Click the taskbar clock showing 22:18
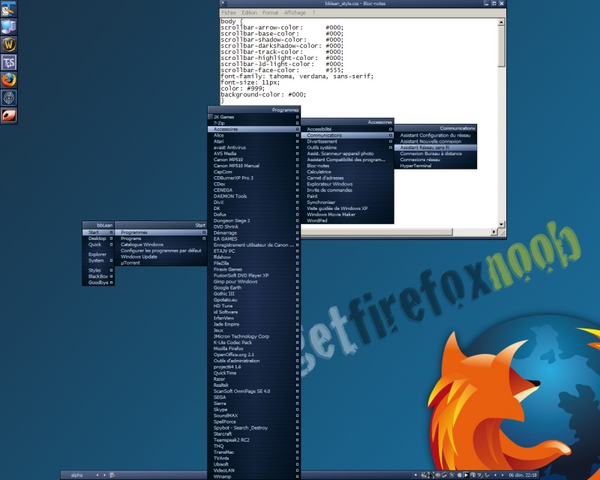Viewport: 600px width, 480px height. click(x=523, y=475)
